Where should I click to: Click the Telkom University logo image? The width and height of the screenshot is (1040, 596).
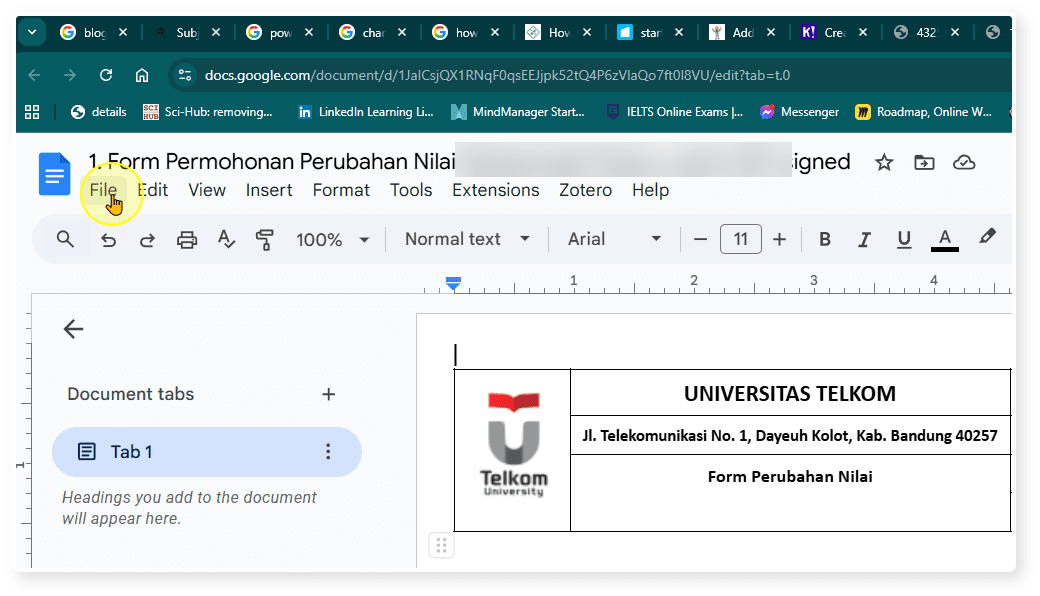[x=513, y=444]
